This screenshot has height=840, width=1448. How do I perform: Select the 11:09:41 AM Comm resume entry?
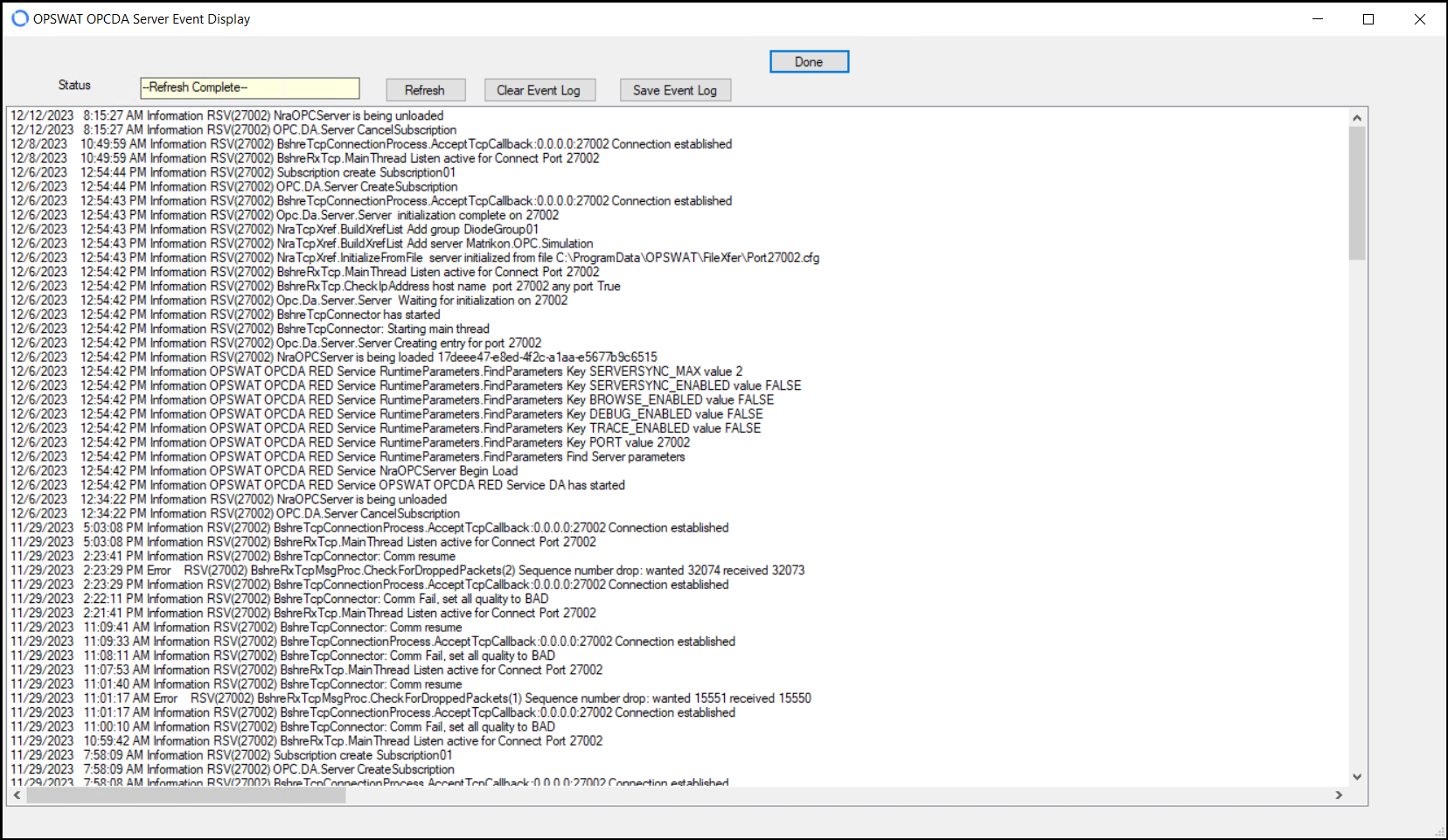pos(236,627)
